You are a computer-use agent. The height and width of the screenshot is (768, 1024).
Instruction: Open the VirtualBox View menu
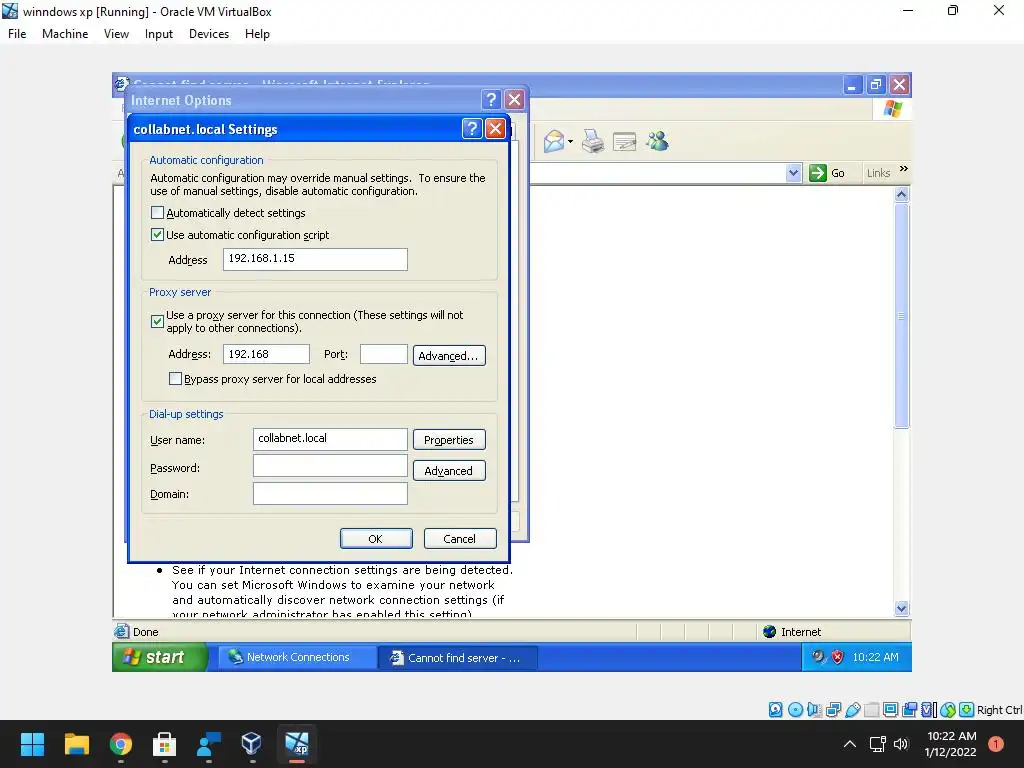[116, 34]
